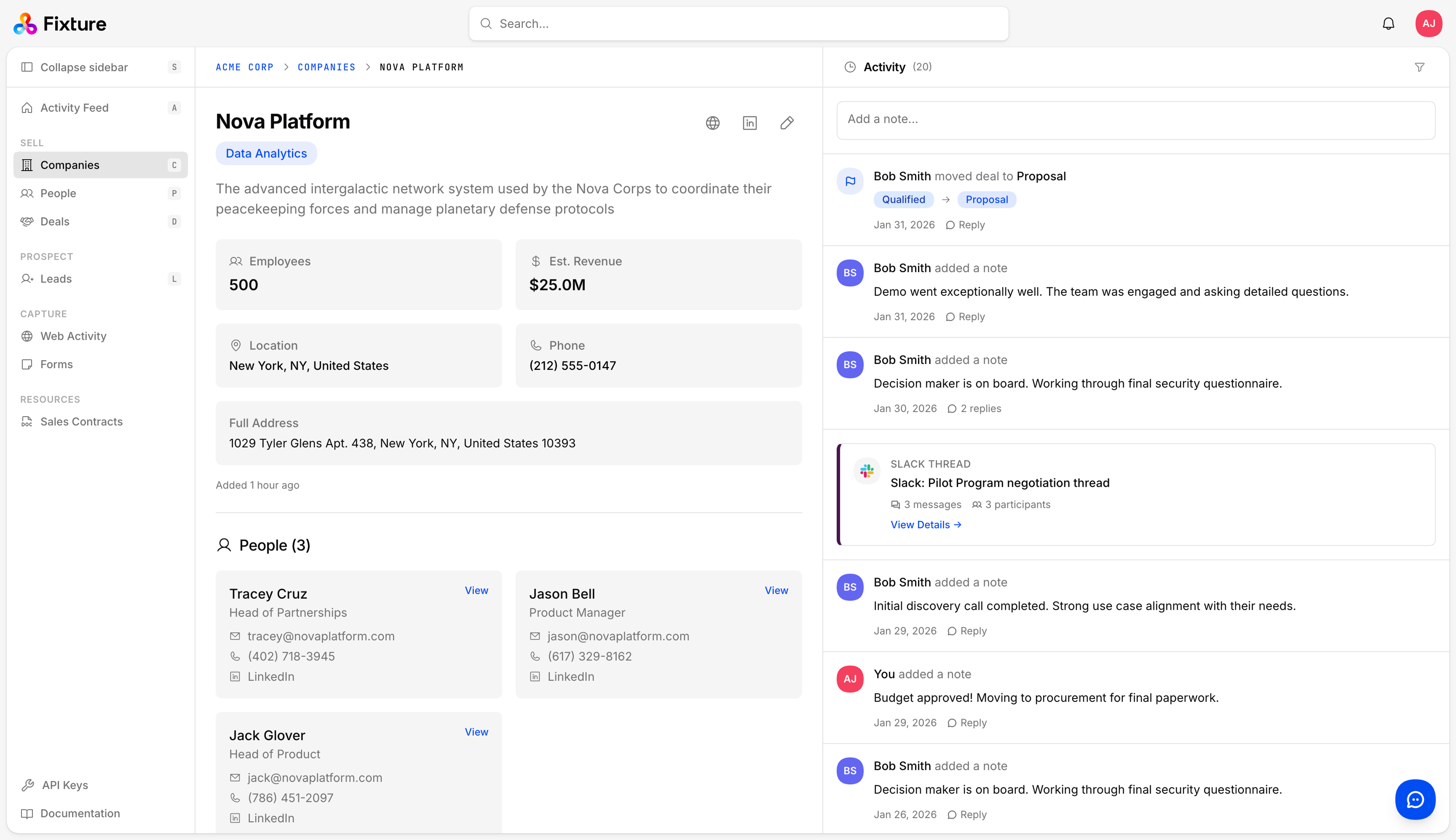Click the Add a note field
This screenshot has height=840, width=1456.
click(1135, 120)
